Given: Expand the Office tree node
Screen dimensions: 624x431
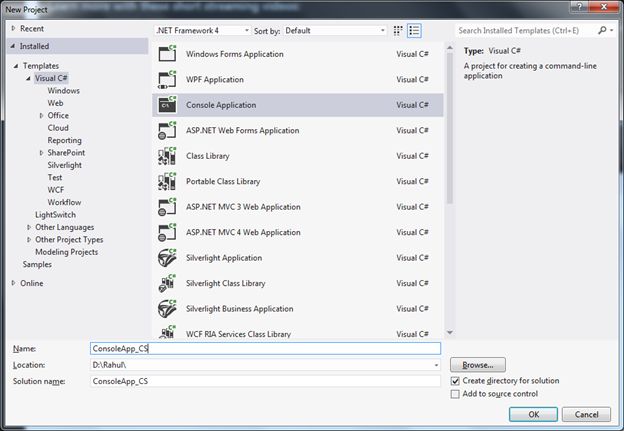Looking at the screenshot, I should (41, 115).
